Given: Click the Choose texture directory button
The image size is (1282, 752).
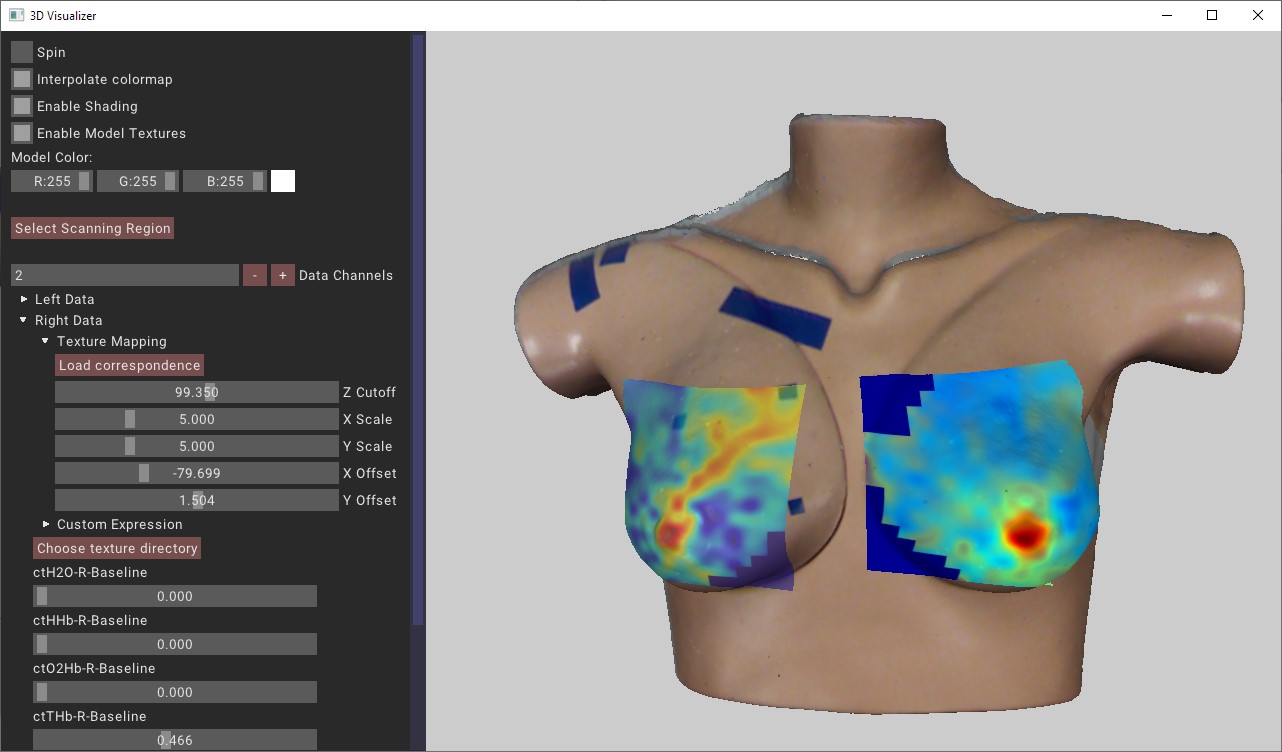Looking at the screenshot, I should (117, 548).
